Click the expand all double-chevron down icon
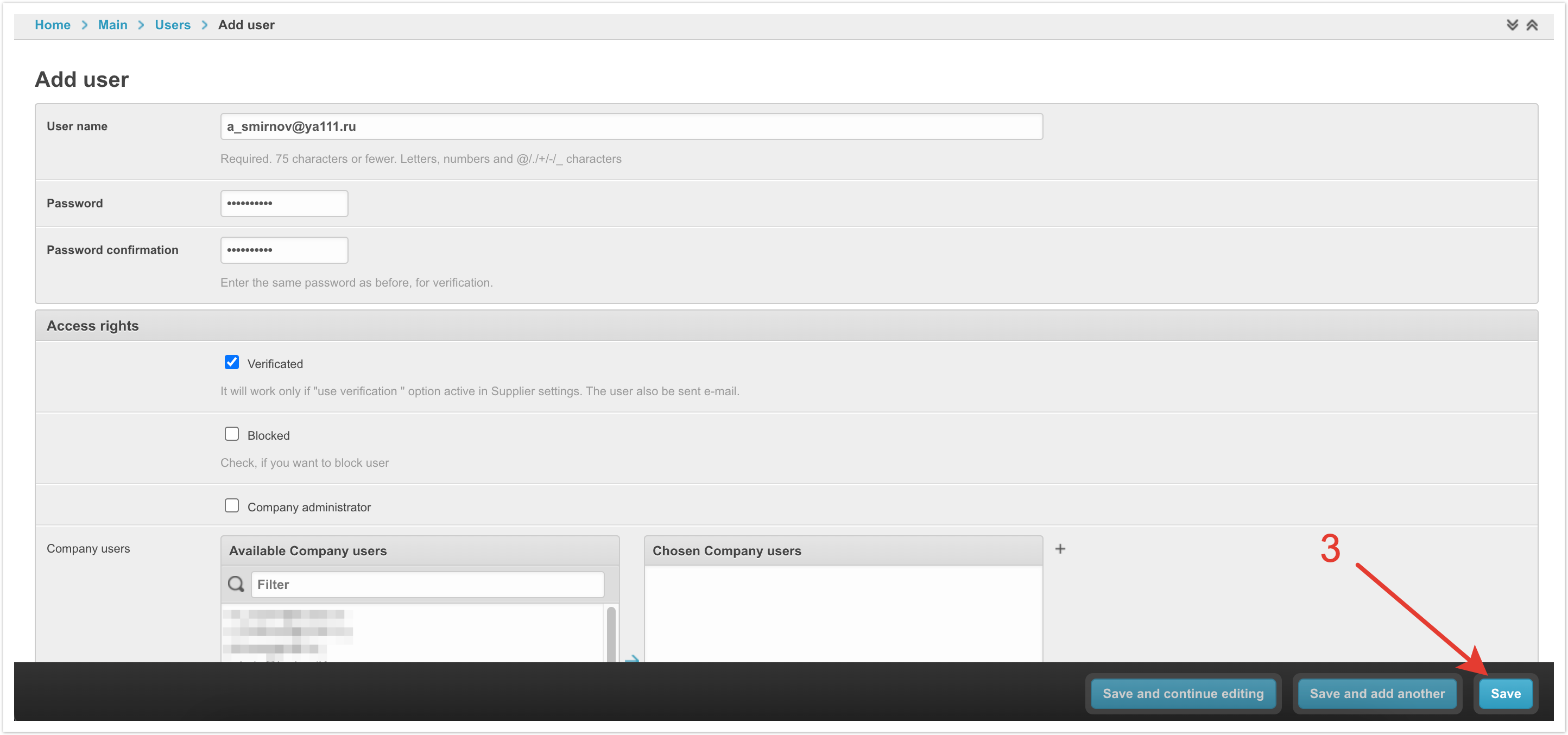1568x735 pixels. 1512,25
